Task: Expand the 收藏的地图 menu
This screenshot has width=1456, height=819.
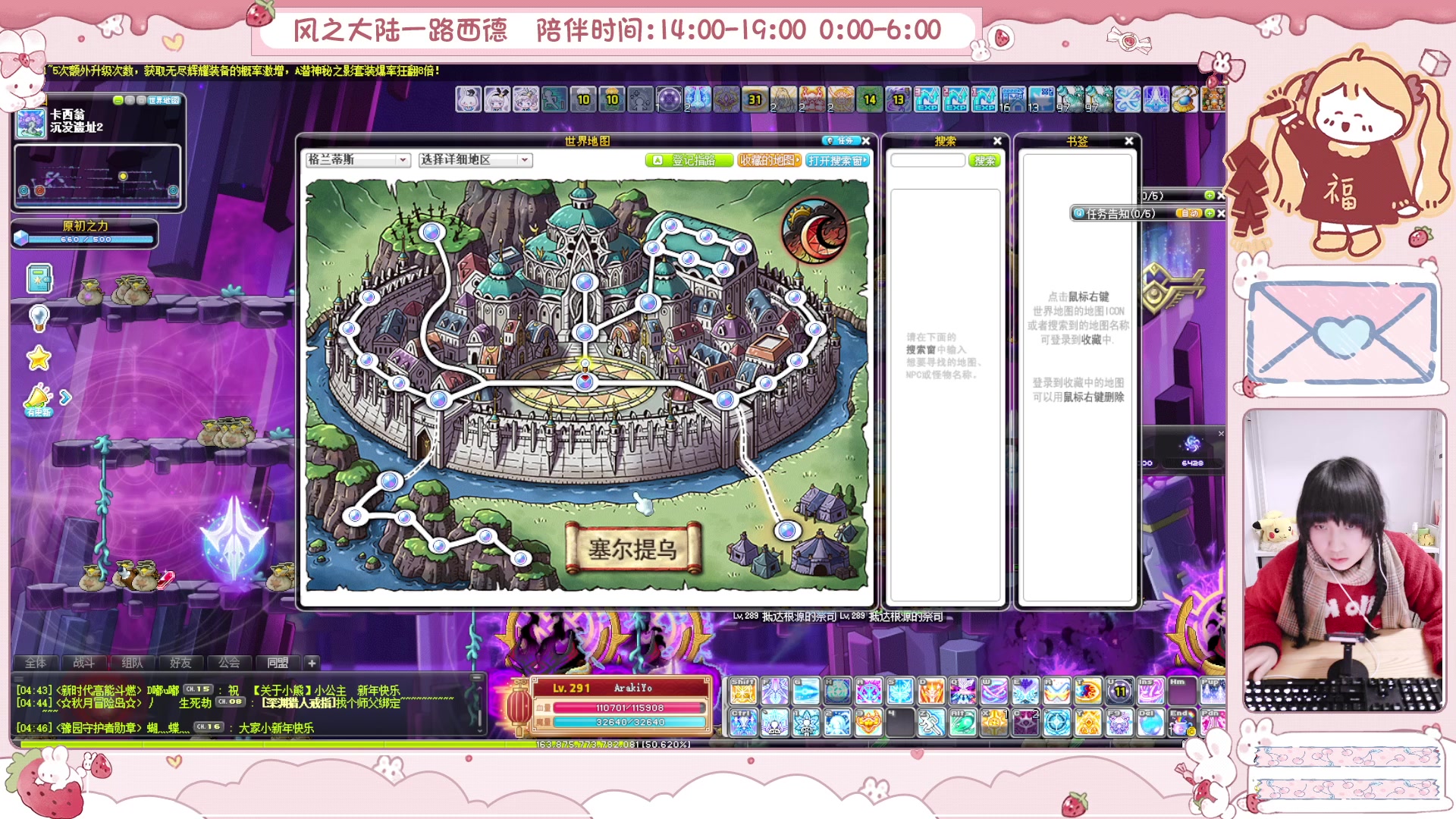Action: click(770, 161)
